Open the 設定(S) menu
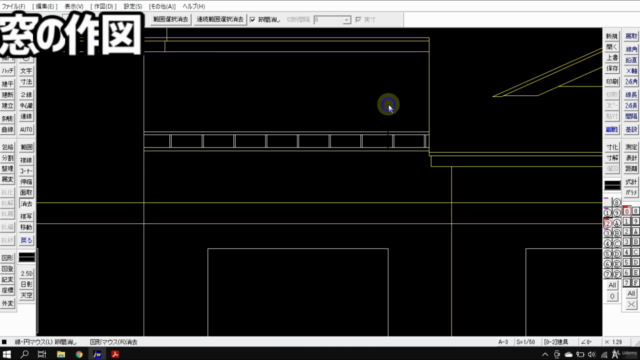The width and height of the screenshot is (640, 360). [x=133, y=7]
